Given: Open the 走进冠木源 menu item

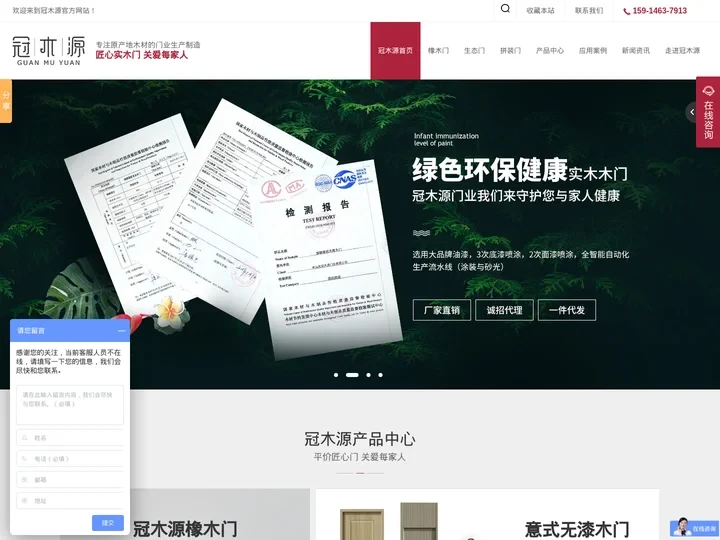Looking at the screenshot, I should [x=682, y=51].
